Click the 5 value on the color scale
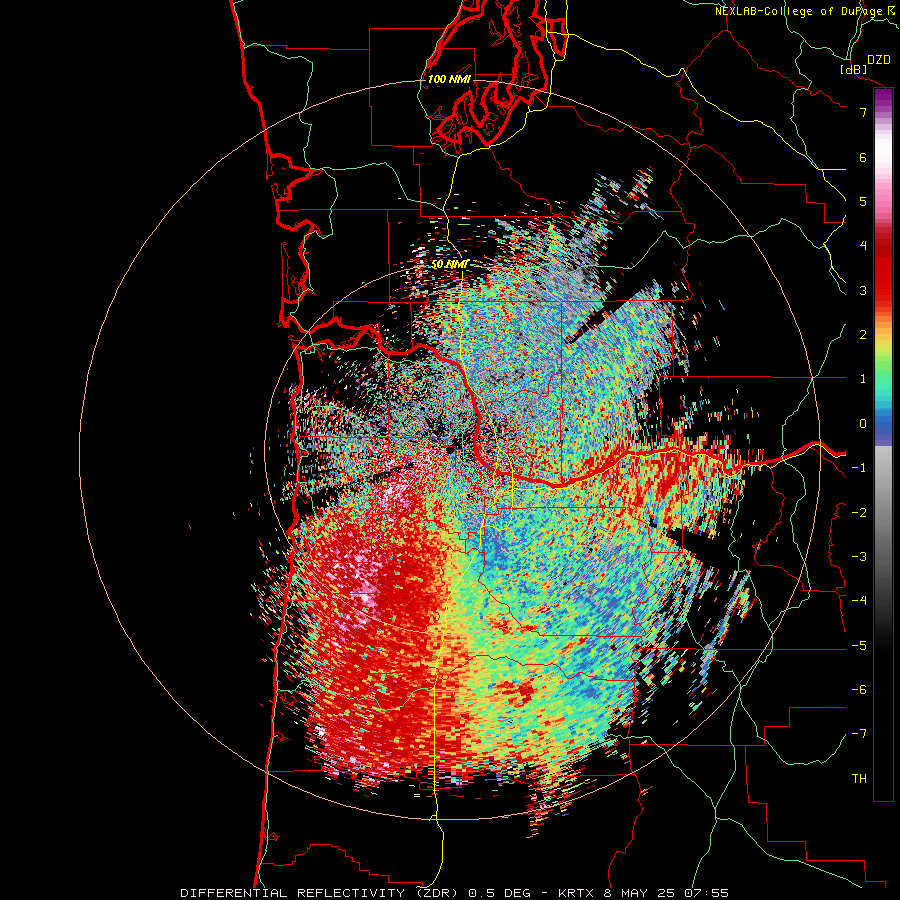This screenshot has height=900, width=900. [x=863, y=201]
